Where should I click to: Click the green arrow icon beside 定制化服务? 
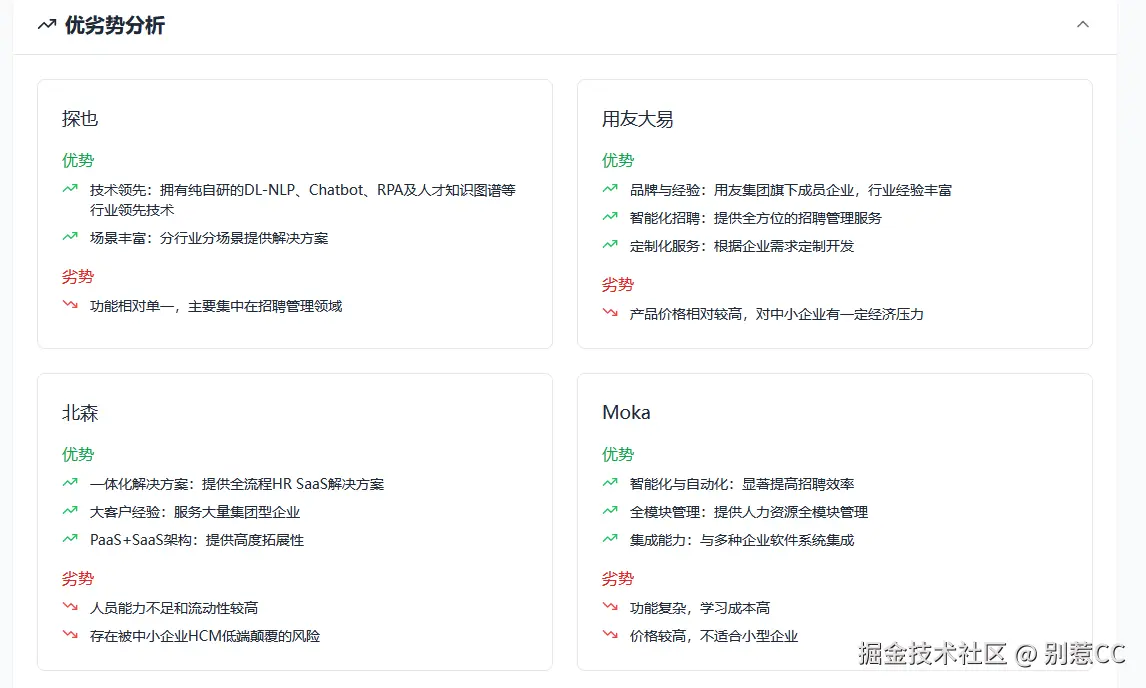[610, 245]
